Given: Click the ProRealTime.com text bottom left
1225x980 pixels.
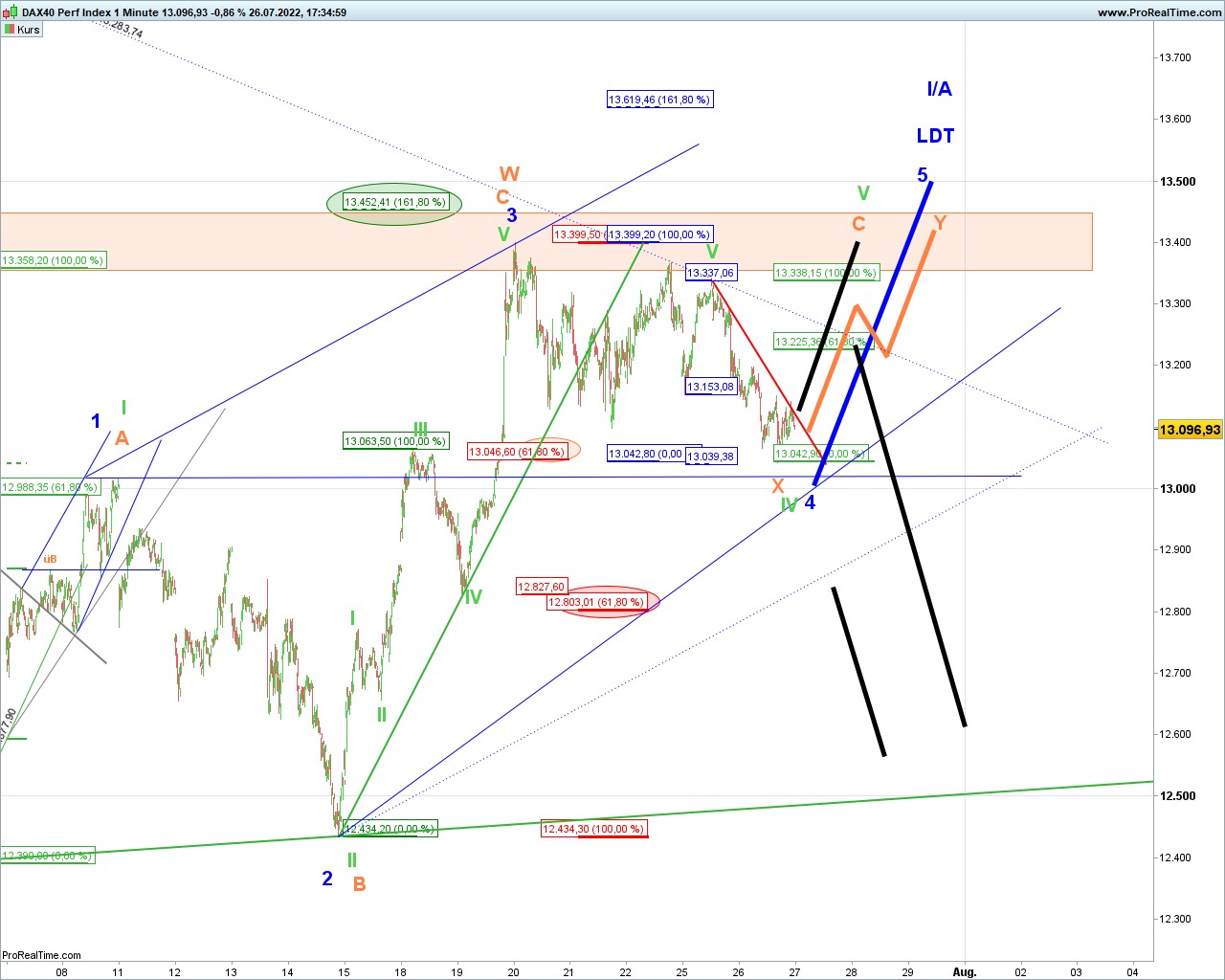Looking at the screenshot, I should click(40, 954).
